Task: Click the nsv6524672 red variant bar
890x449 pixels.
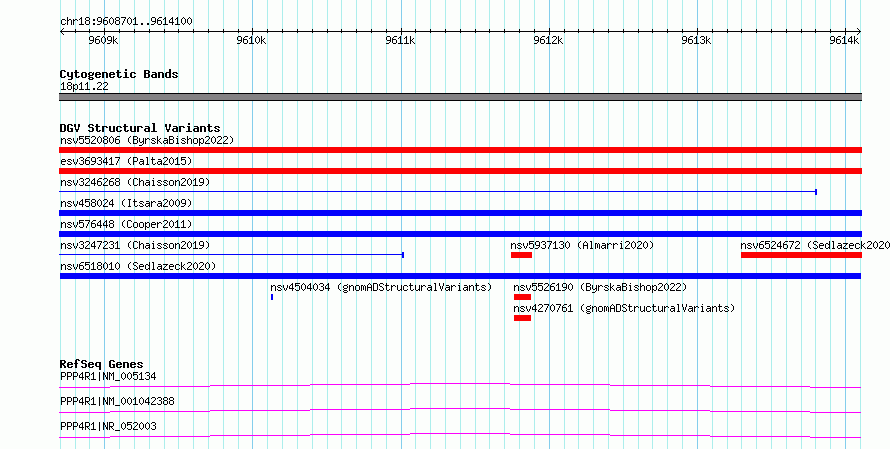Action: (x=801, y=255)
